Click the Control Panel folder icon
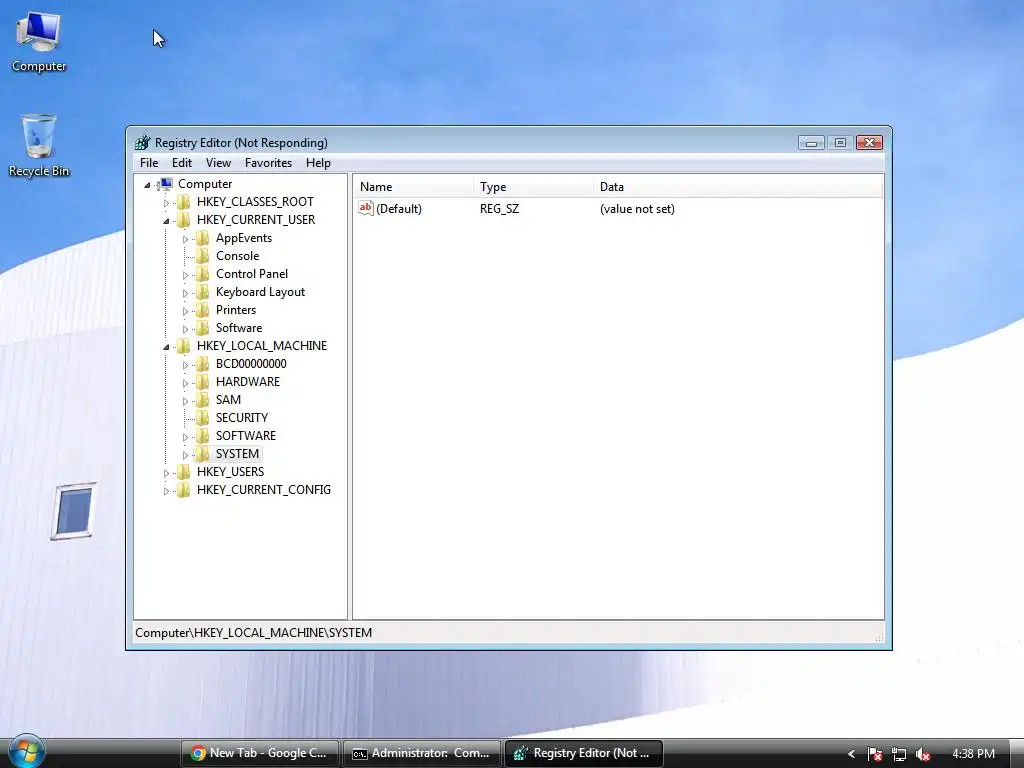The image size is (1024, 768). pos(203,274)
